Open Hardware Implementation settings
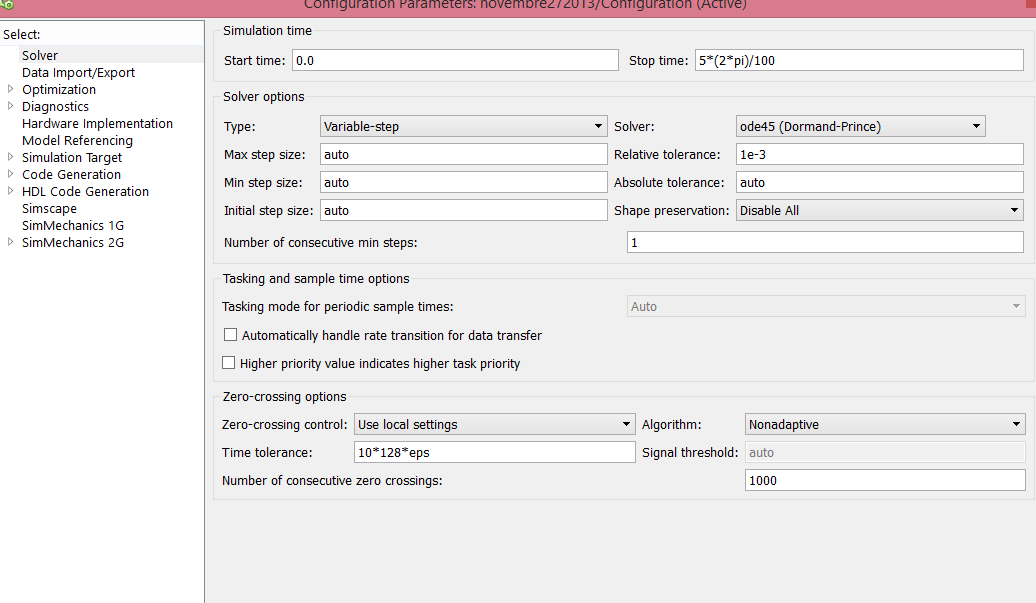The image size is (1036, 603). click(x=97, y=123)
